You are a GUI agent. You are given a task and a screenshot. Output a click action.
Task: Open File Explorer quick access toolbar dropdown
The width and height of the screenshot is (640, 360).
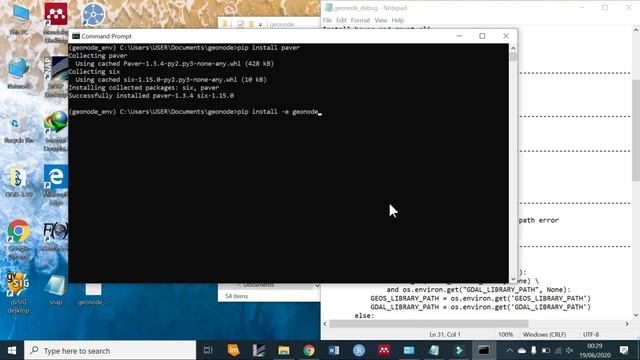pyautogui.click(x=260, y=24)
